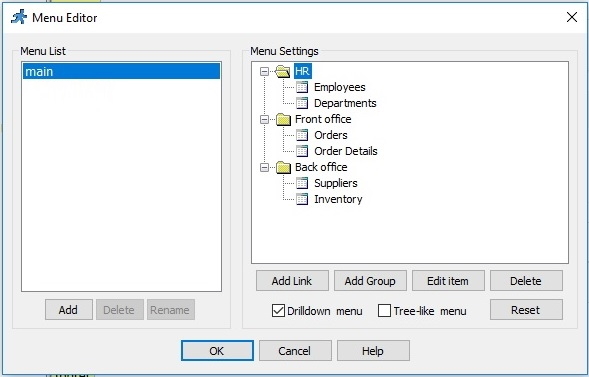Select the Employees menu link
The height and width of the screenshot is (377, 589).
click(x=340, y=87)
